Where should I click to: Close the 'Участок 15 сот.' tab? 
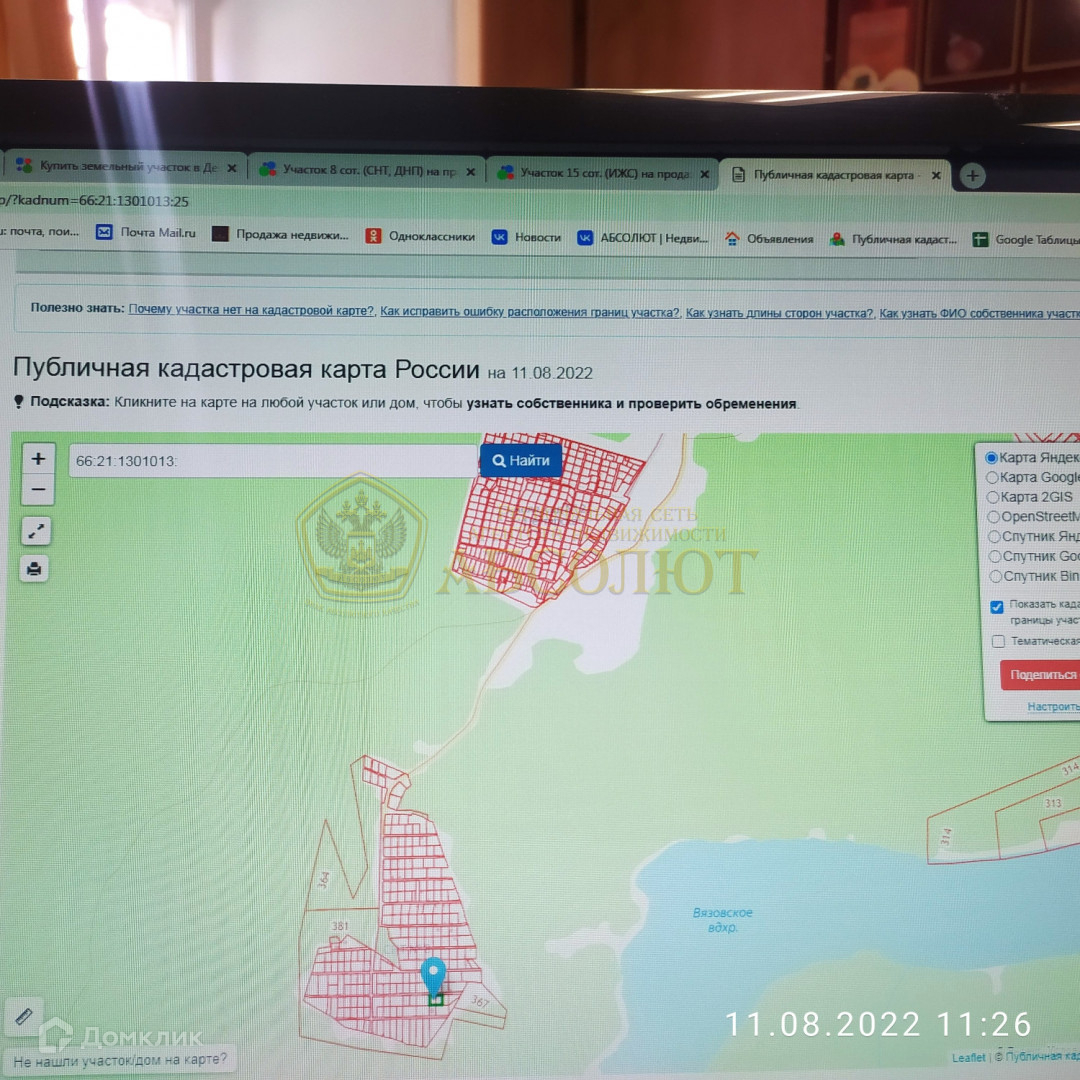coord(705,174)
